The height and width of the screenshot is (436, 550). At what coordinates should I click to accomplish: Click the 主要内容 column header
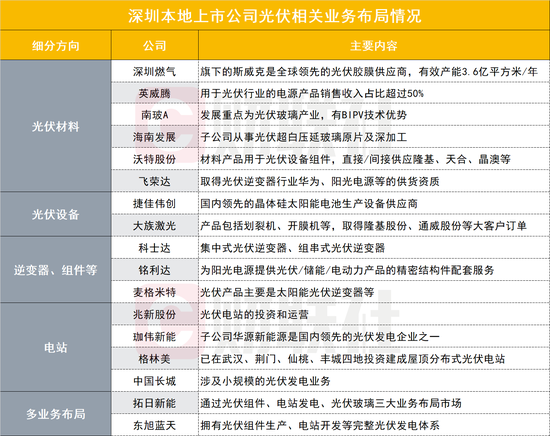(x=374, y=46)
